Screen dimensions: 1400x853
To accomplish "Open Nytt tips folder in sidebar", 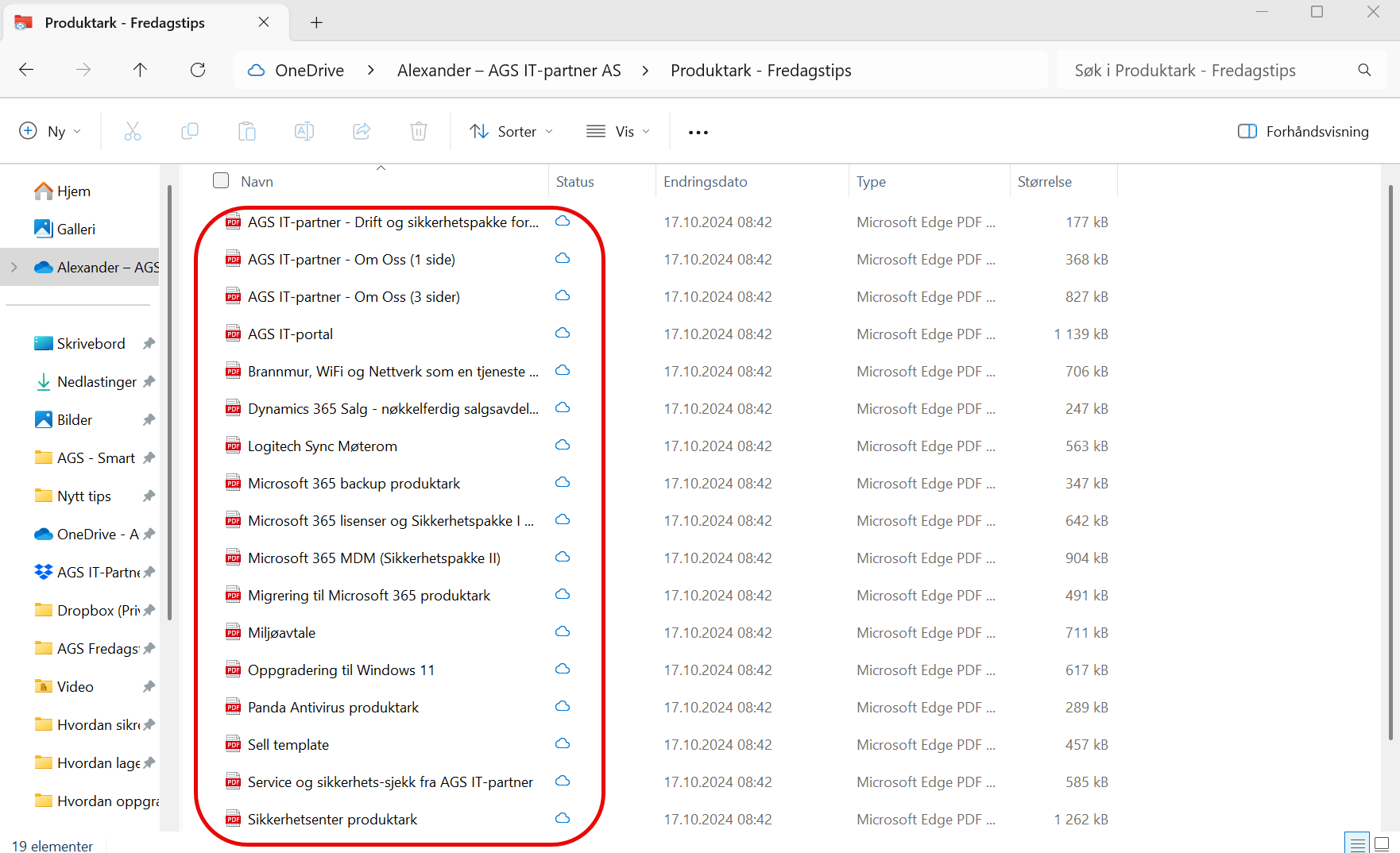I will [83, 496].
